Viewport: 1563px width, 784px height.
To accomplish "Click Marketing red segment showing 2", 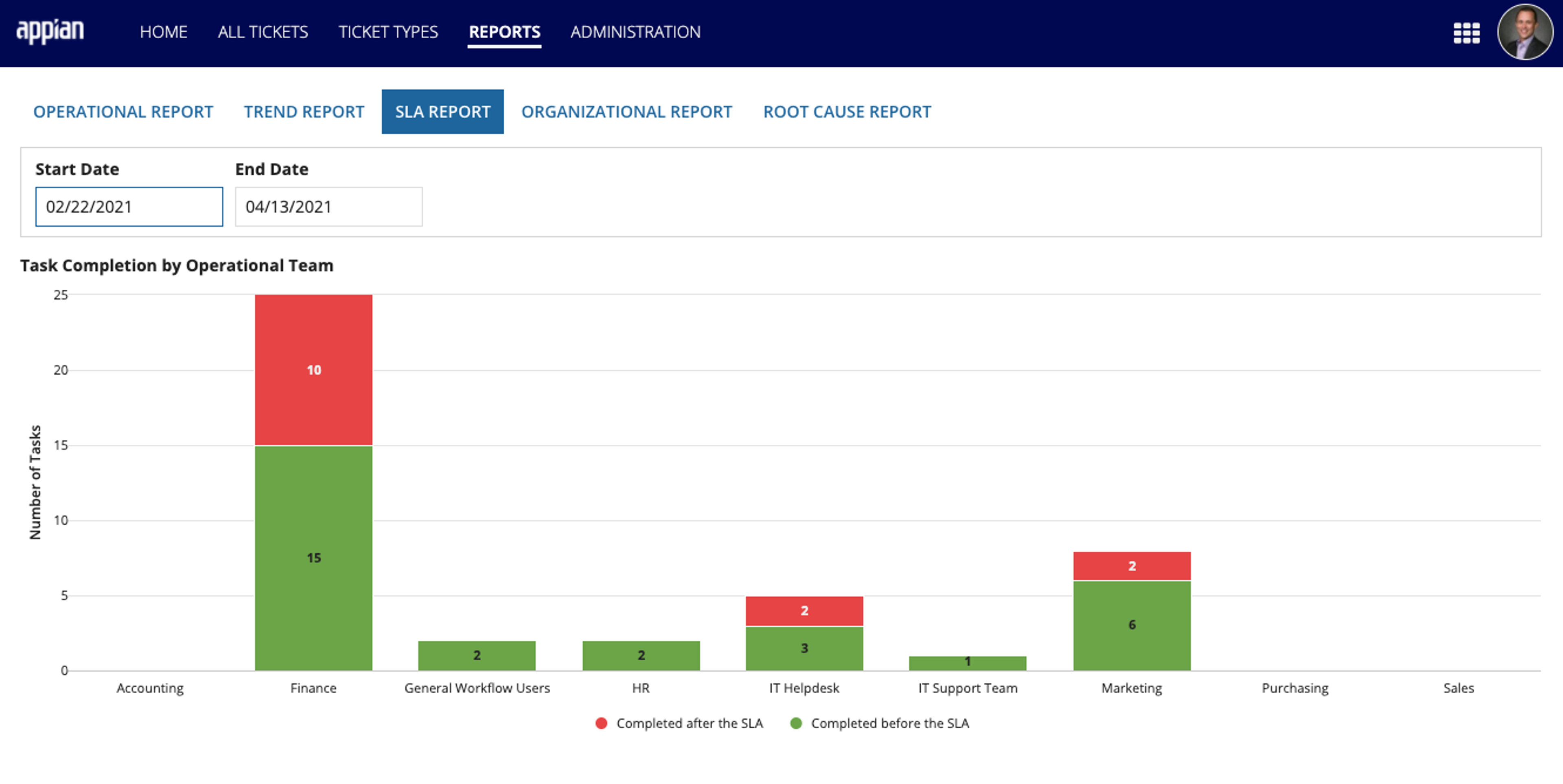I will pyautogui.click(x=1132, y=566).
